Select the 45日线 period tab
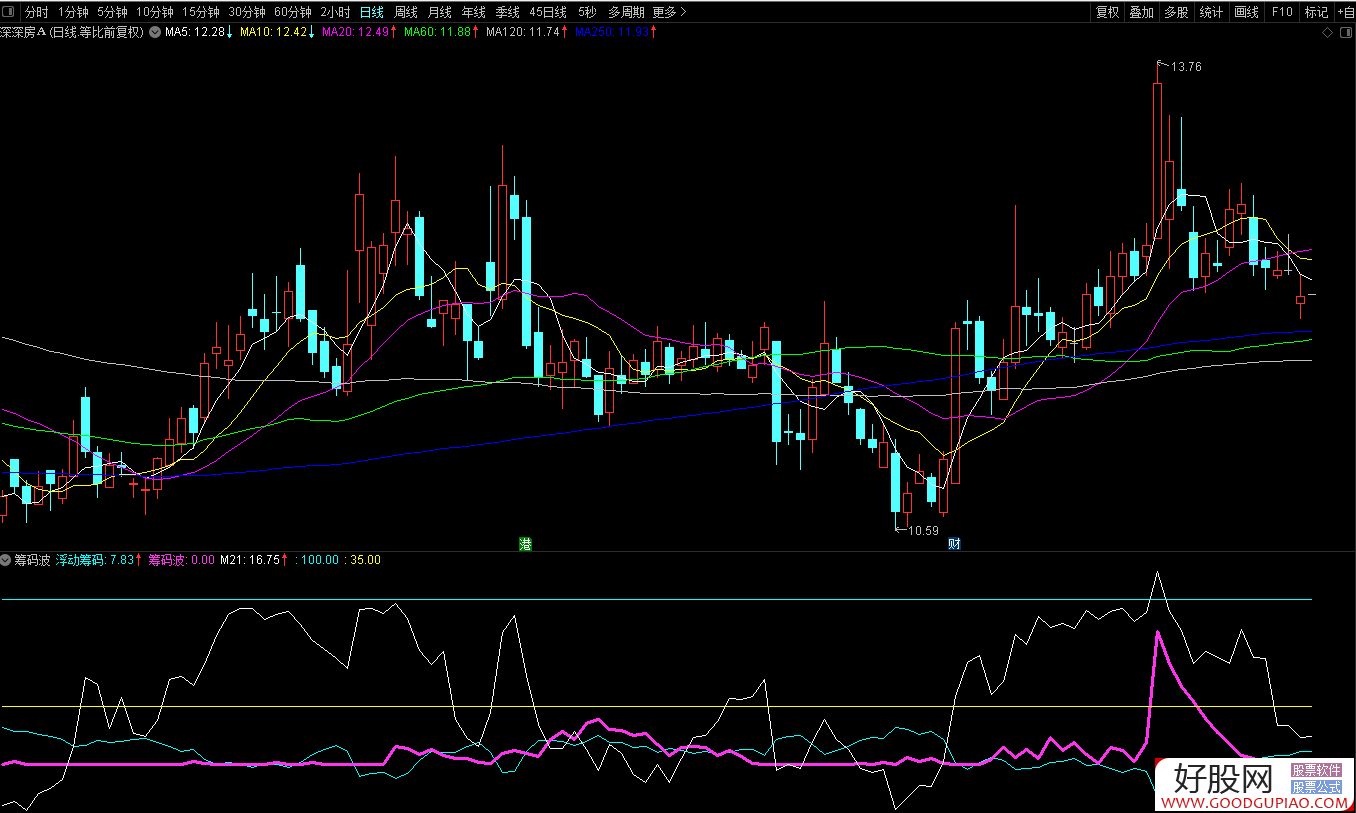Image resolution: width=1356 pixels, height=813 pixels. click(548, 12)
